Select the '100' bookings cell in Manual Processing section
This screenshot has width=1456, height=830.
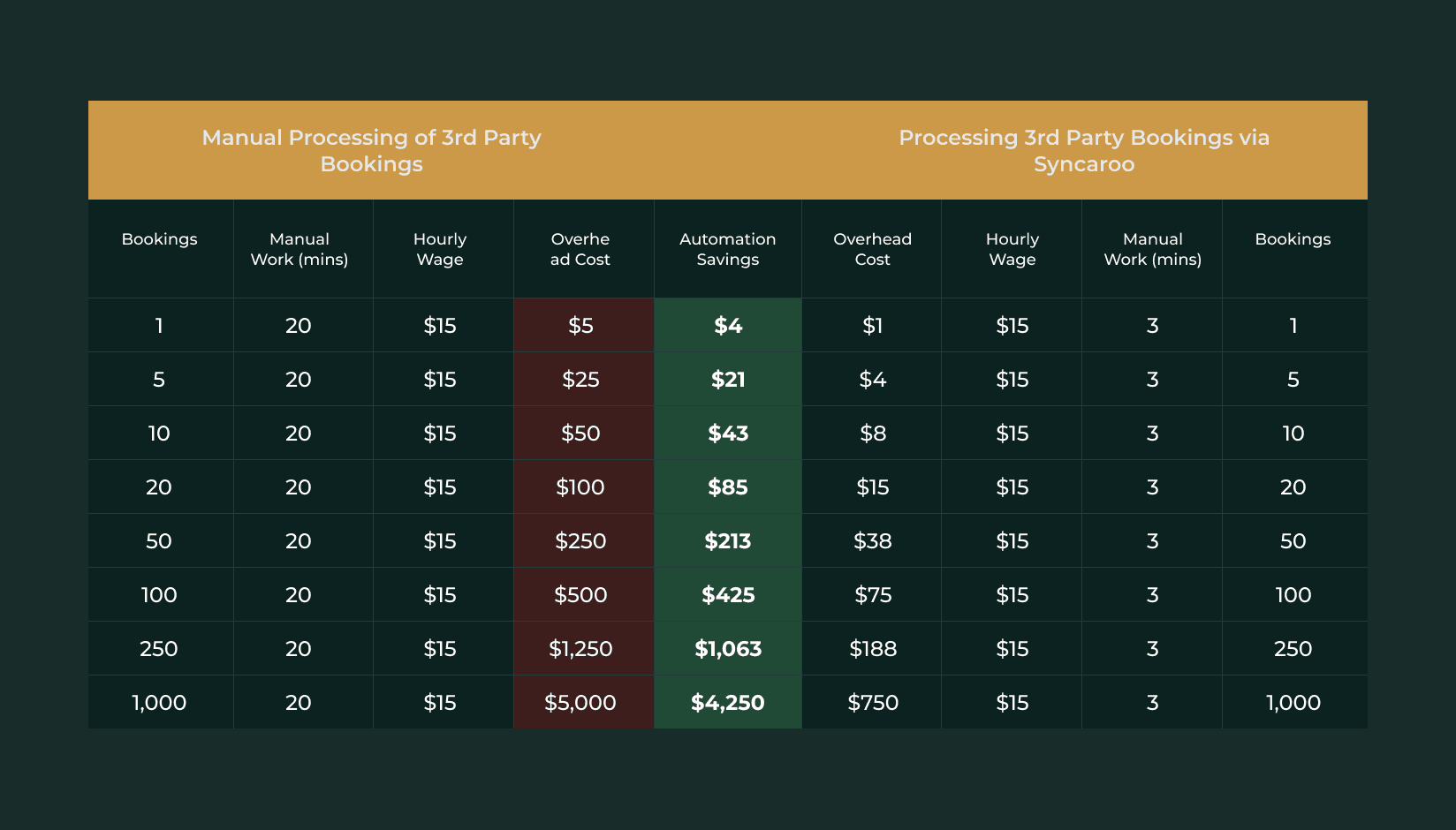[159, 595]
